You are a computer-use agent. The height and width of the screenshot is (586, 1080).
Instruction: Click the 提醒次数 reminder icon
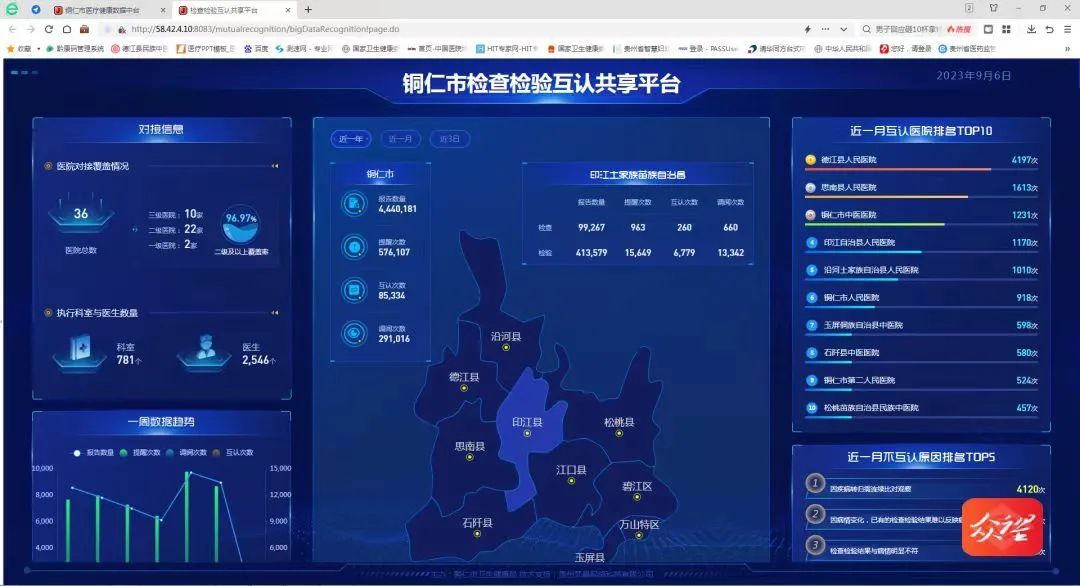point(354,247)
